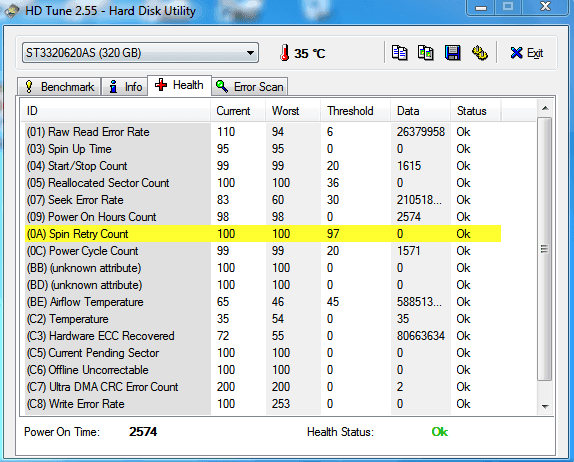Click the scrollbar down arrow
The width and height of the screenshot is (574, 462).
point(545,406)
